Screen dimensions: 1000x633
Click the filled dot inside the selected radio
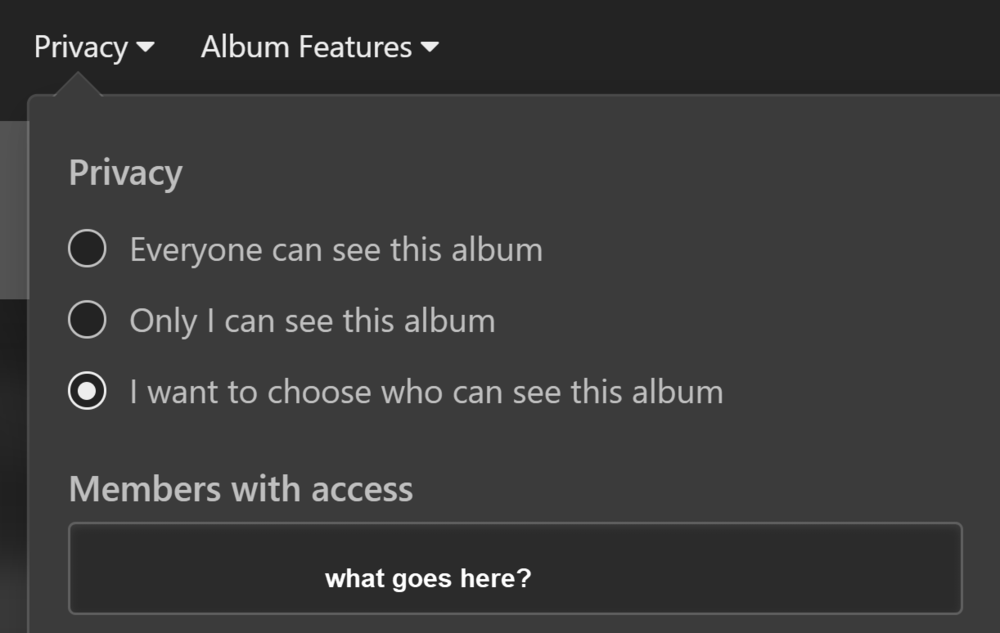[87, 392]
